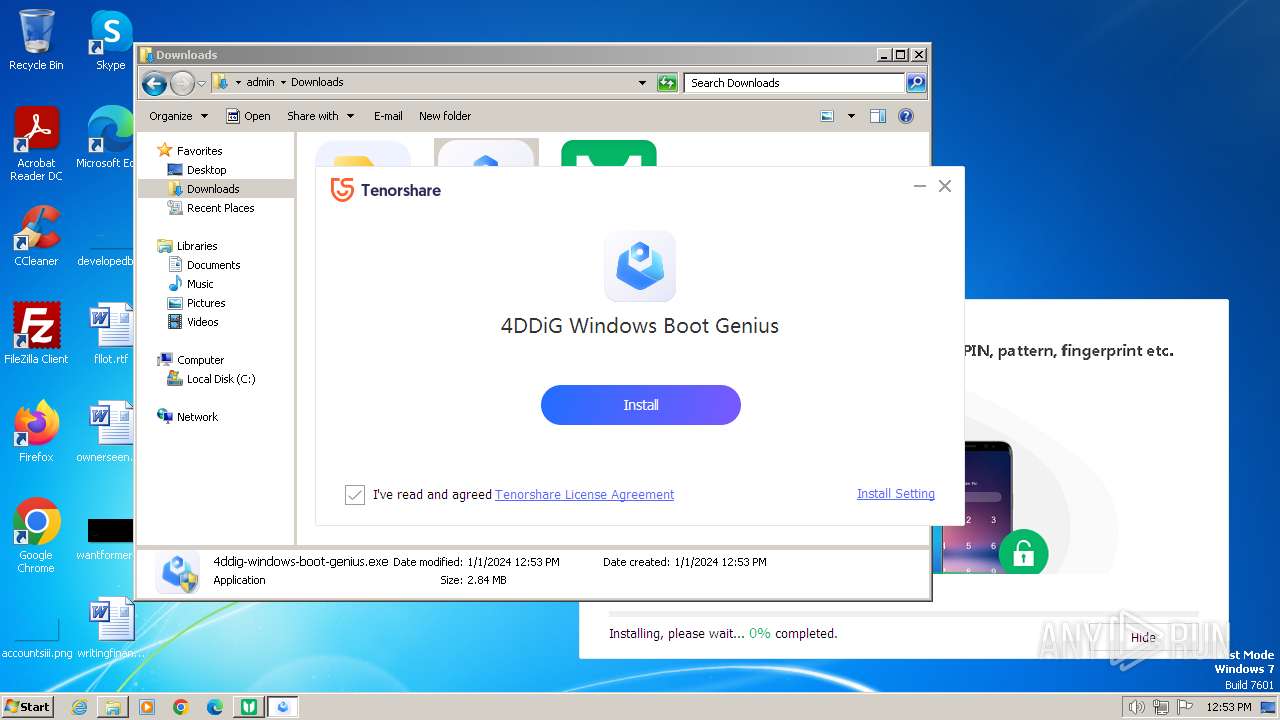Click the Tenorshare logo icon
Screen dimensions: 1280x720
click(x=342, y=190)
